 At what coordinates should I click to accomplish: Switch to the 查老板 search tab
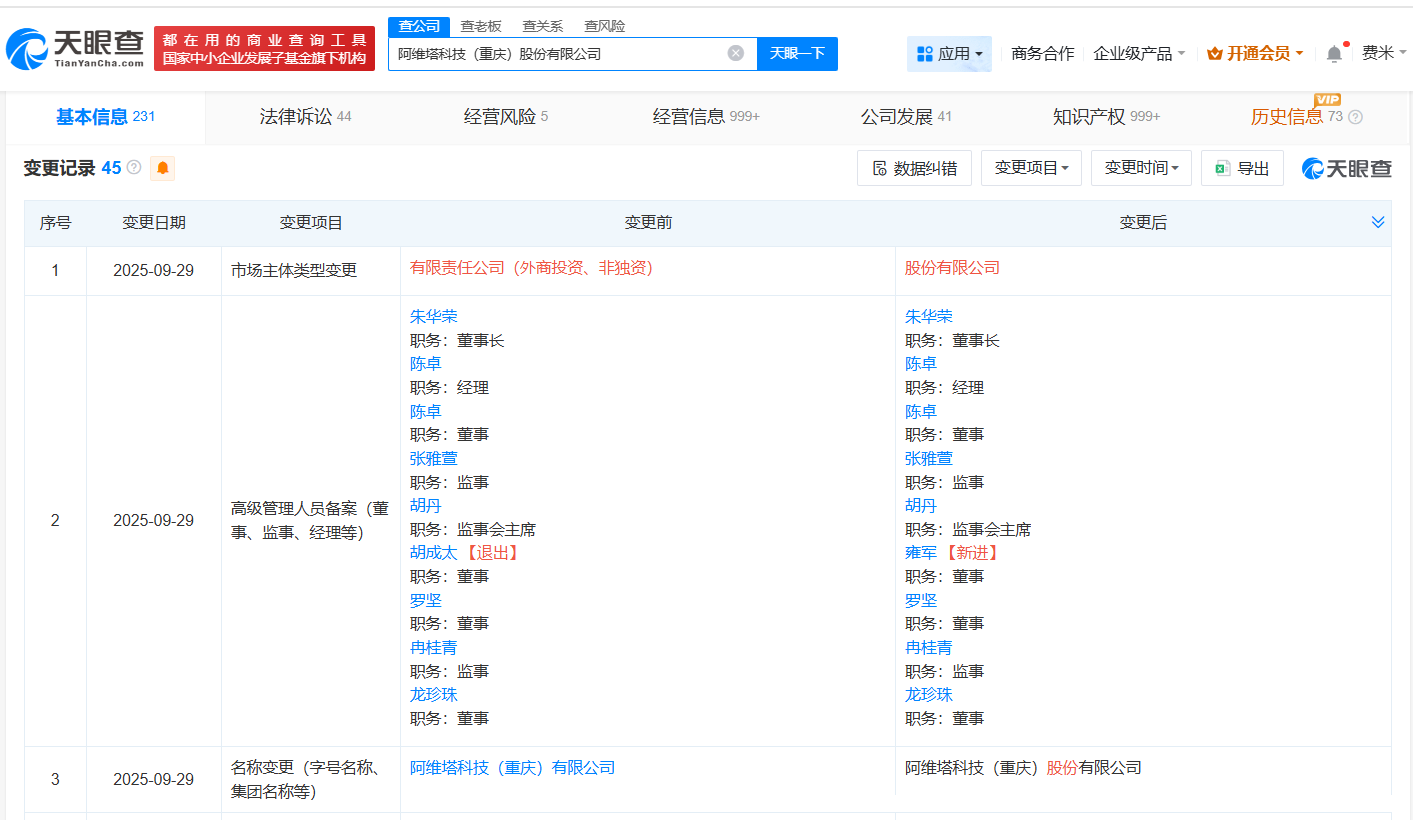click(479, 25)
